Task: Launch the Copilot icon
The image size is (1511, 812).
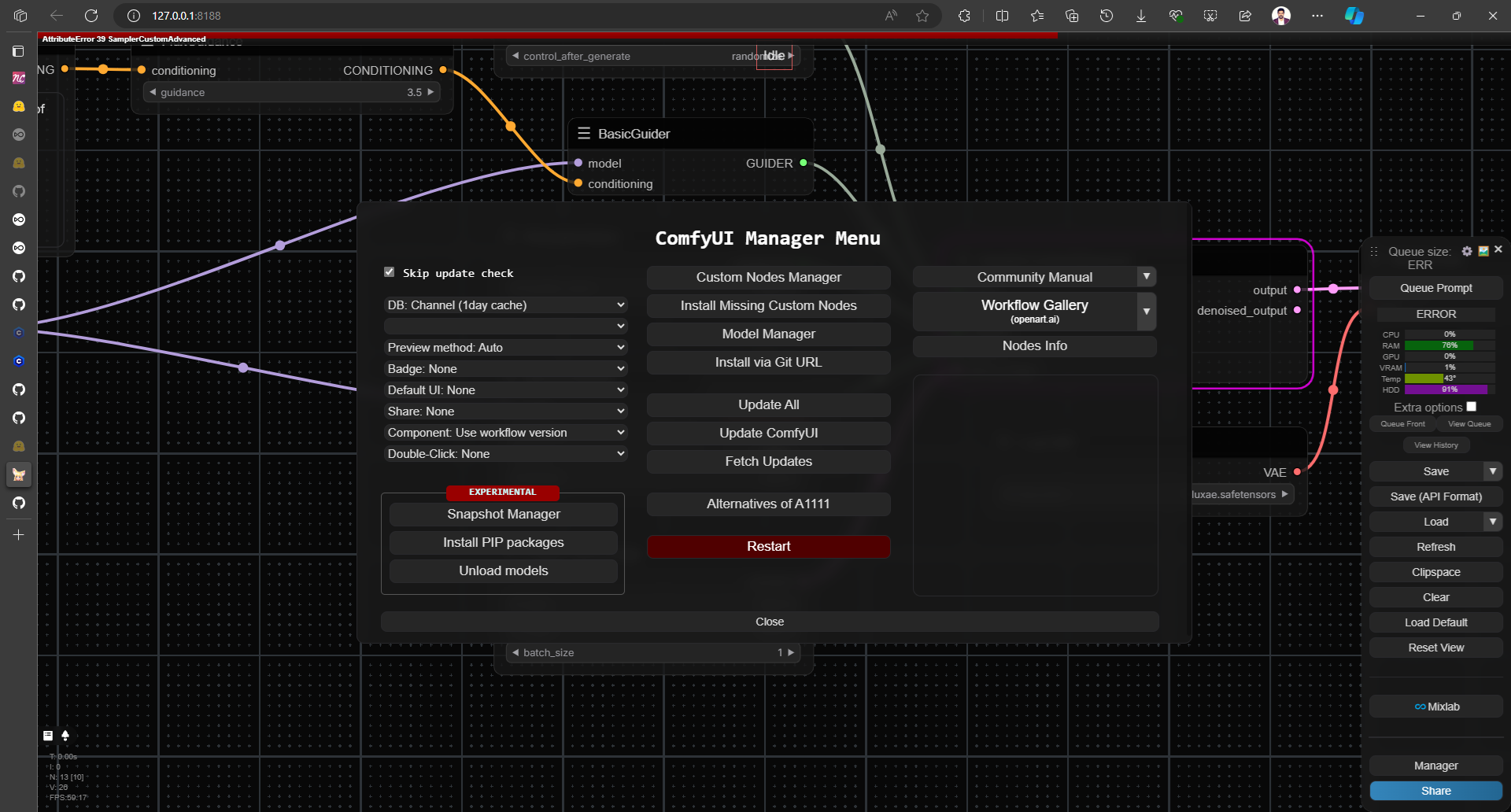Action: tap(1354, 16)
